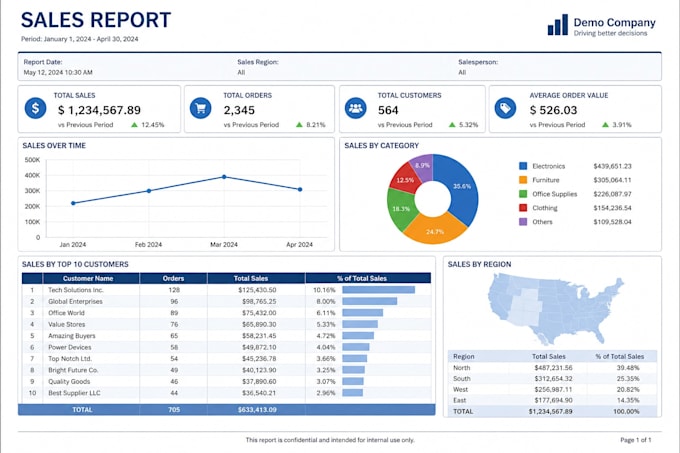Image resolution: width=680 pixels, height=453 pixels.
Task: Click the Demo Company bar chart logo
Action: 558,25
